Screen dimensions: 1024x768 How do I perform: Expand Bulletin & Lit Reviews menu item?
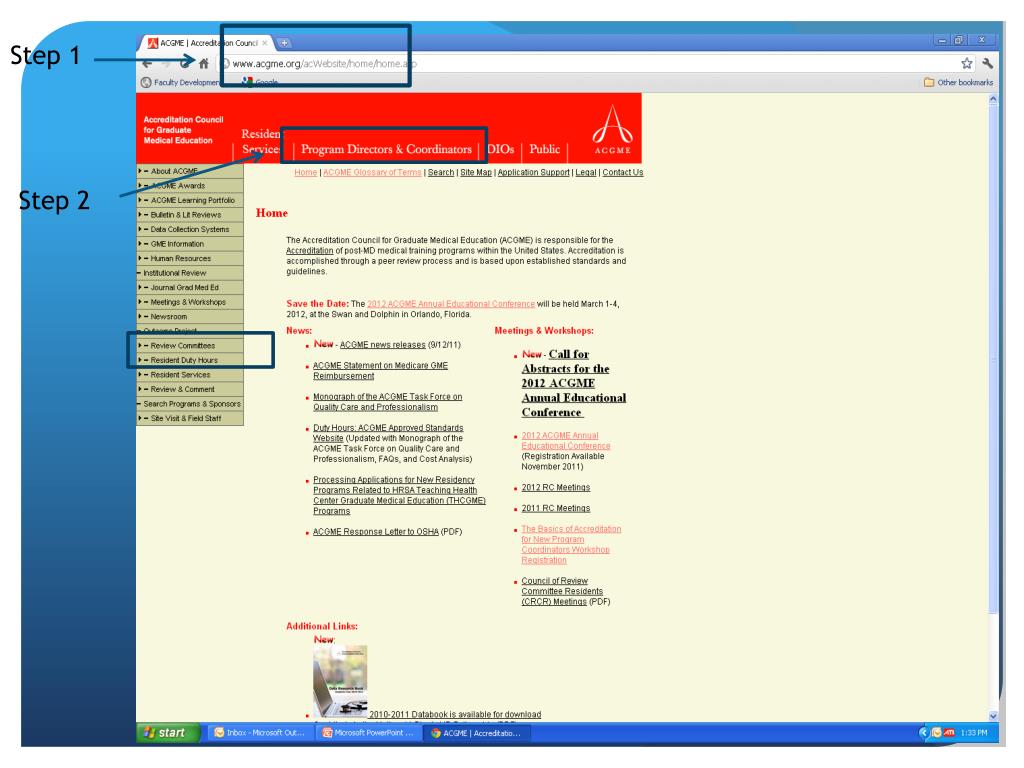(x=190, y=215)
